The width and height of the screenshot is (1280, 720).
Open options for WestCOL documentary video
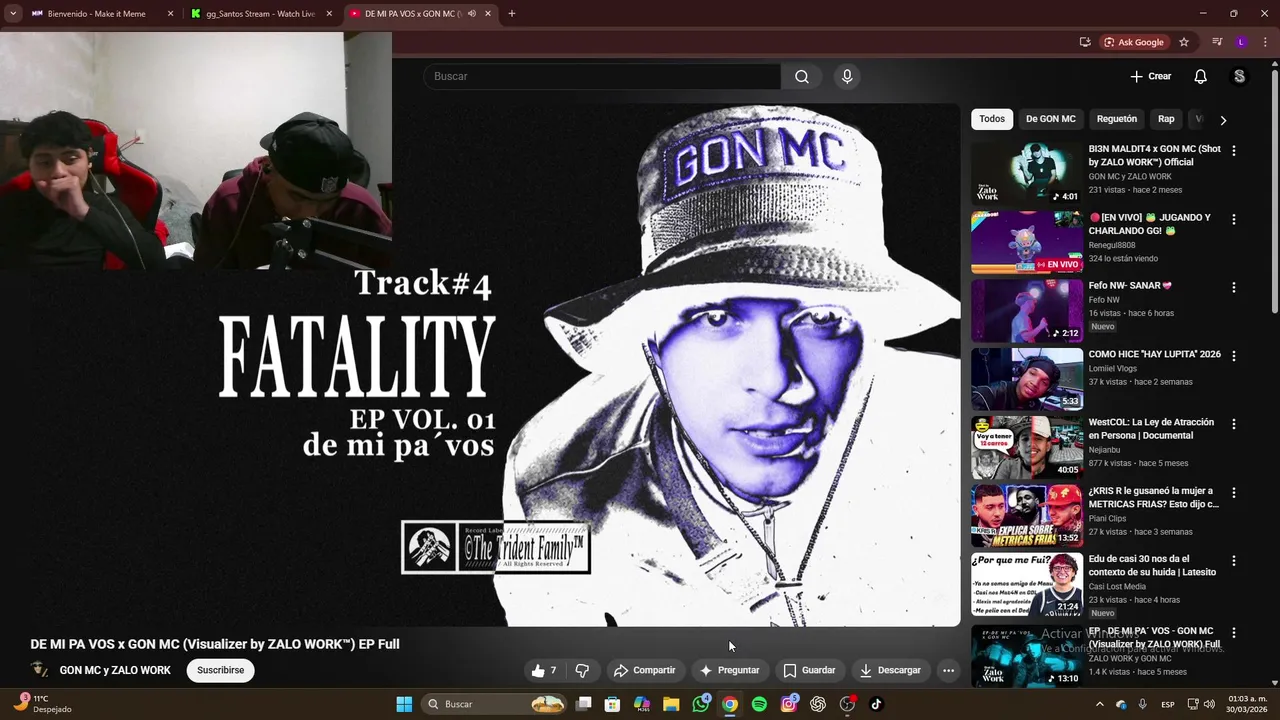click(x=1233, y=424)
